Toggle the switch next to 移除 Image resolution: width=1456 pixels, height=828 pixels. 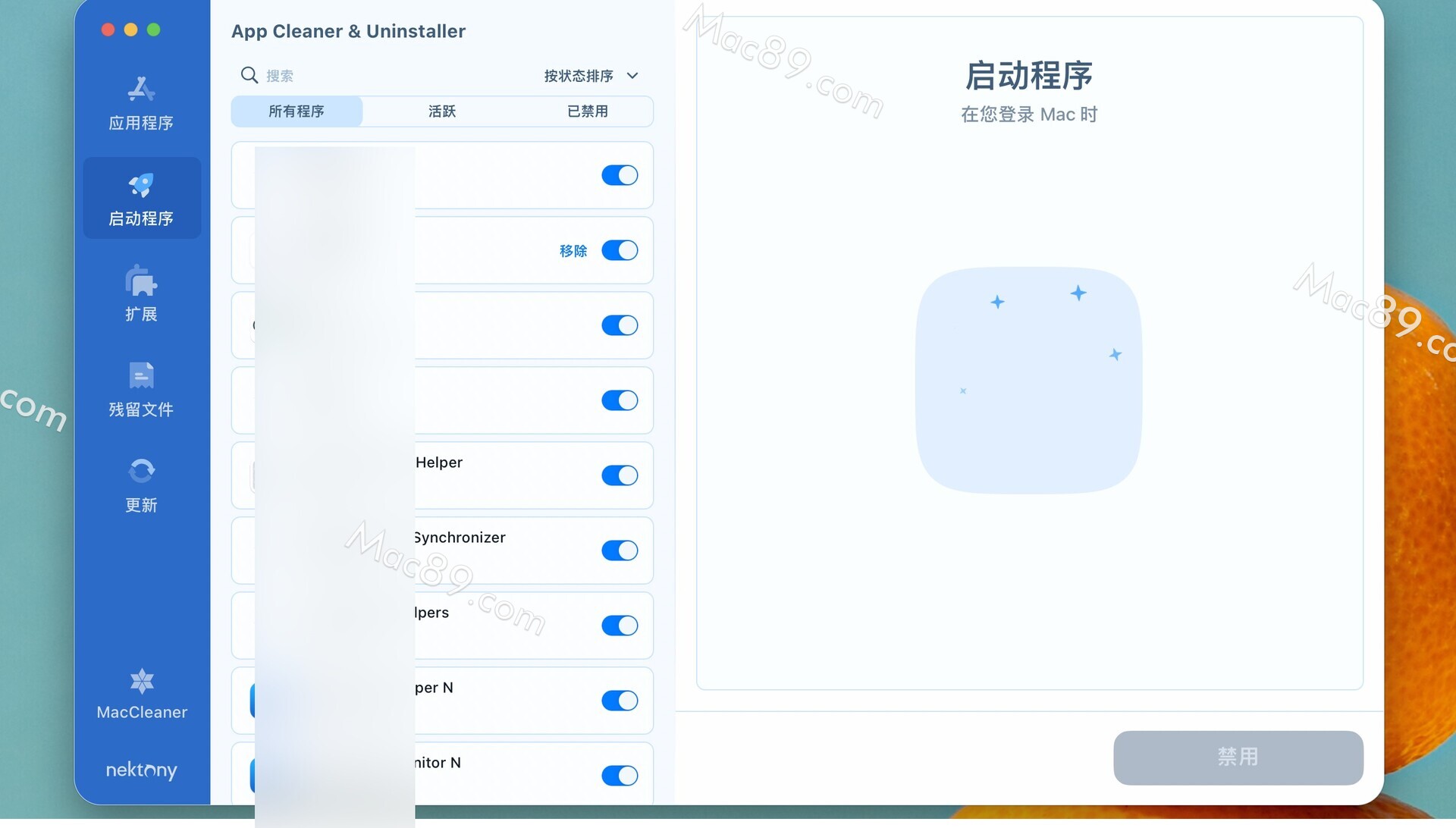click(620, 250)
